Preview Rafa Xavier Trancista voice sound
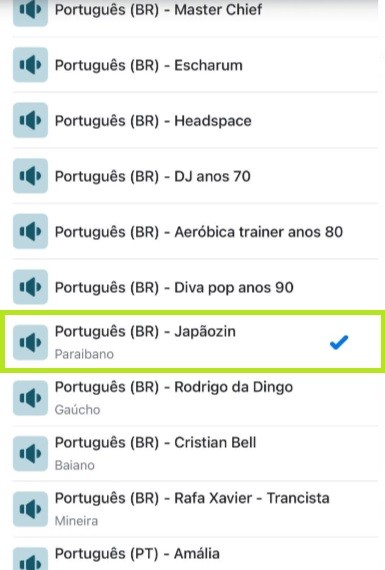Screen dimensions: 385x570 30,509
